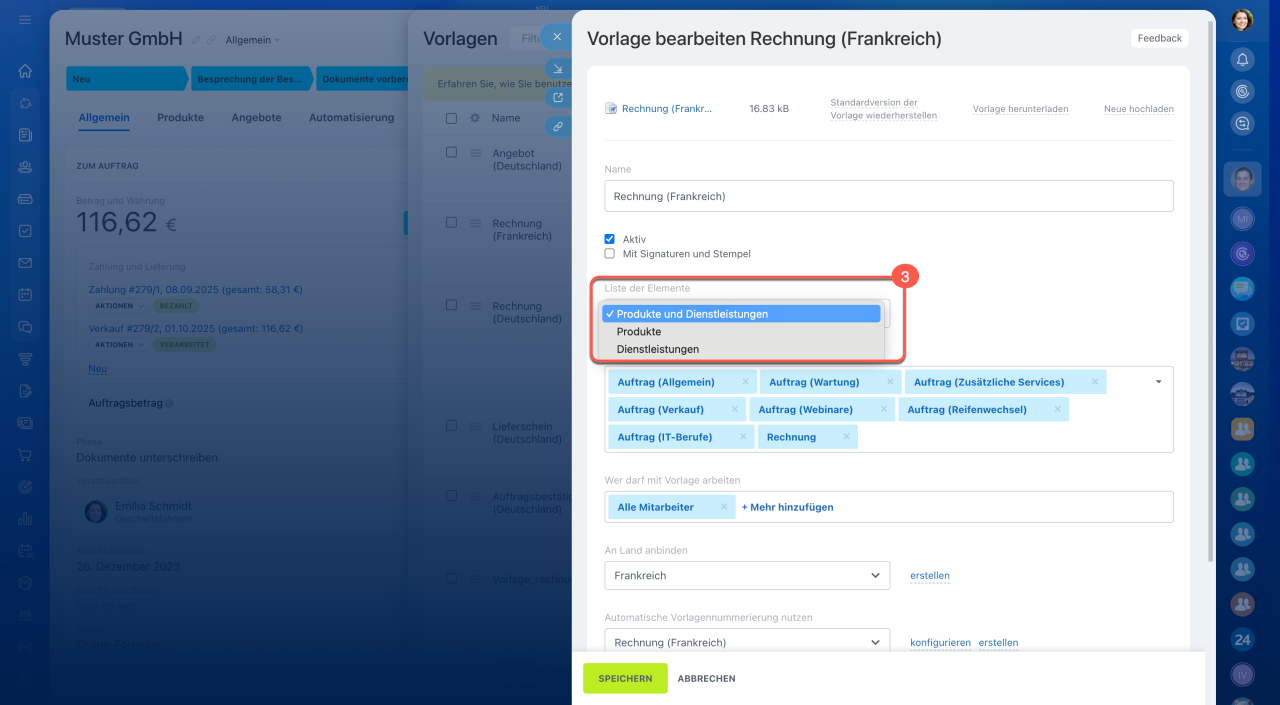Click the green Speichern button
The image size is (1280, 705).
tap(625, 678)
